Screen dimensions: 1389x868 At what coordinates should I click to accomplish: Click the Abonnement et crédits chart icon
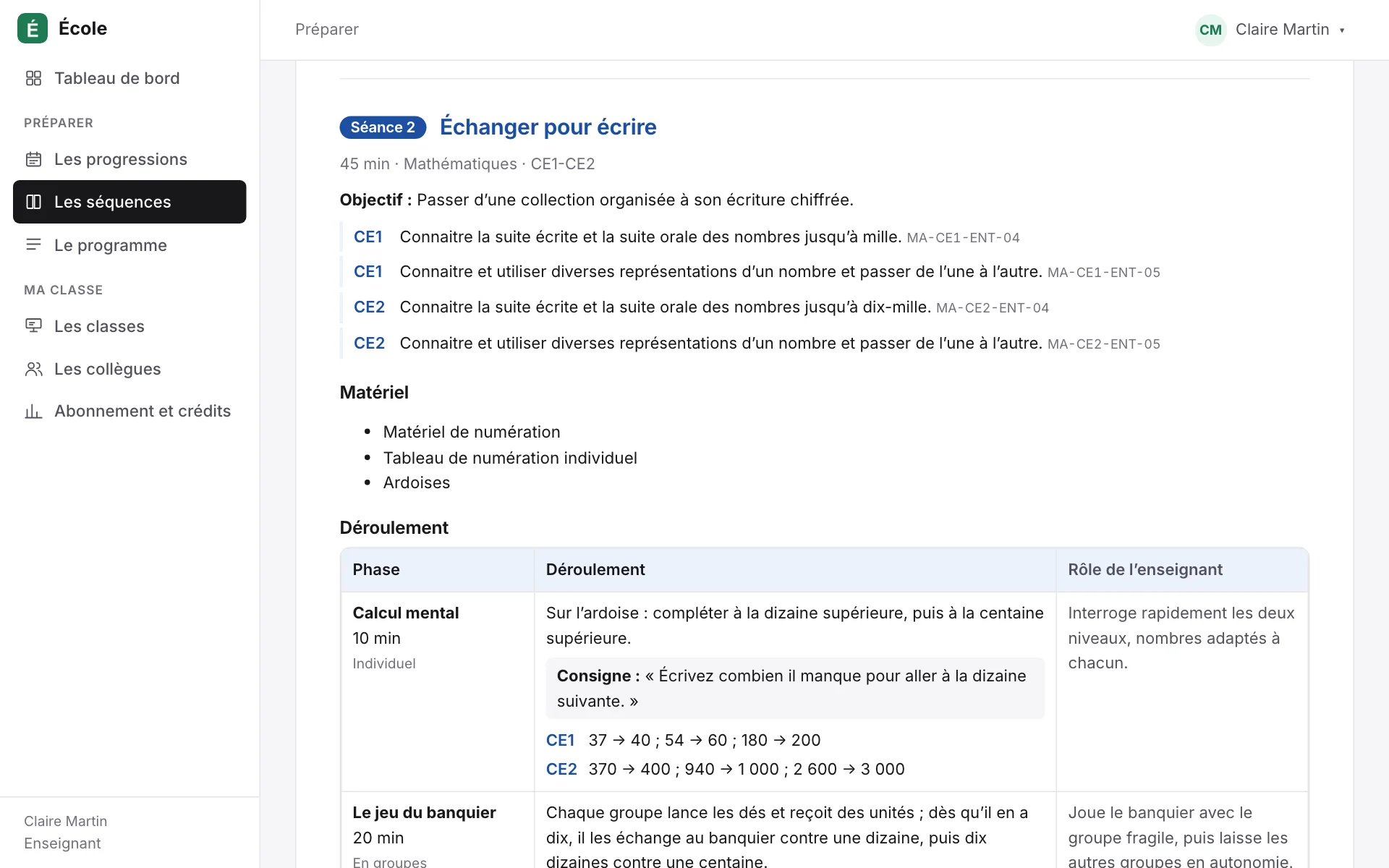tap(33, 411)
